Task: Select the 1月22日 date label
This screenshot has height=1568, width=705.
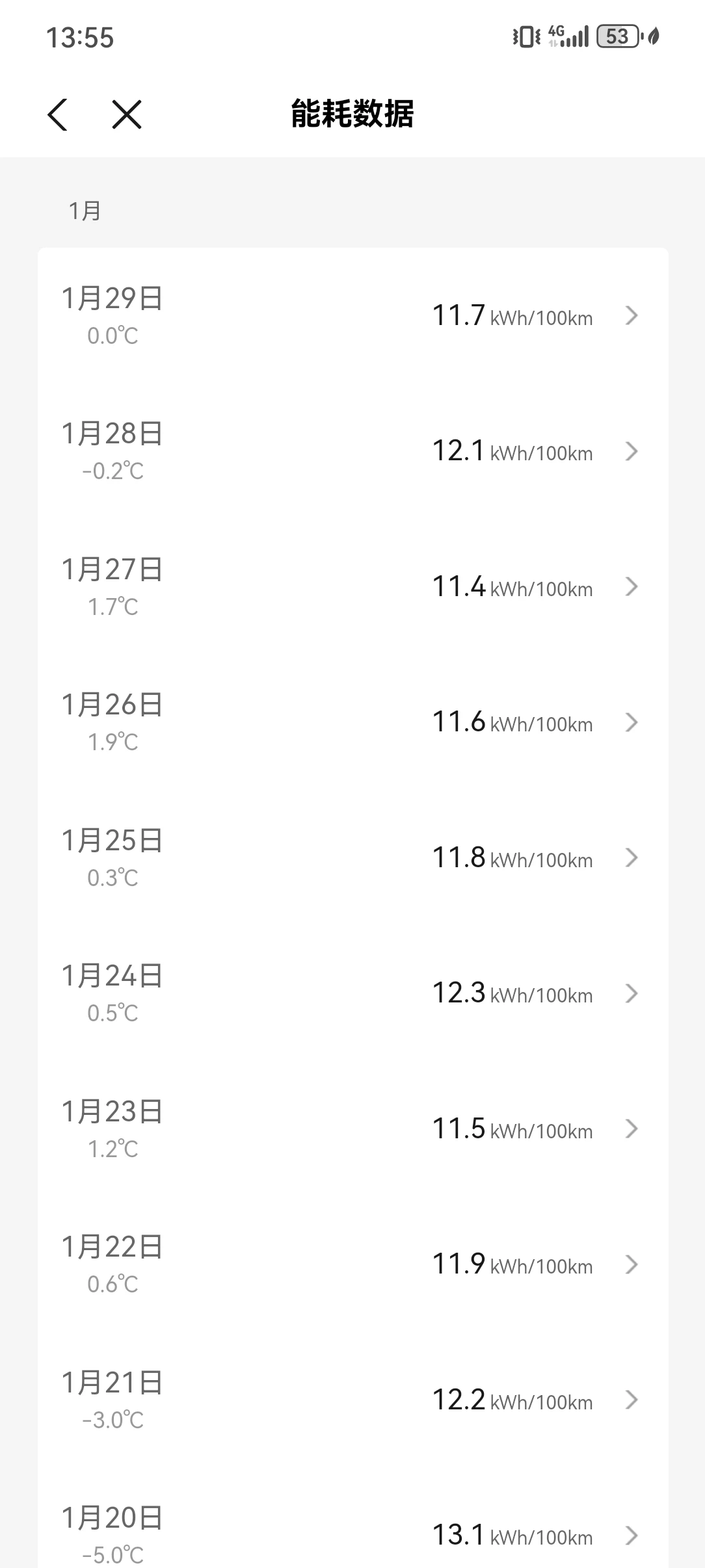Action: pos(112,1247)
